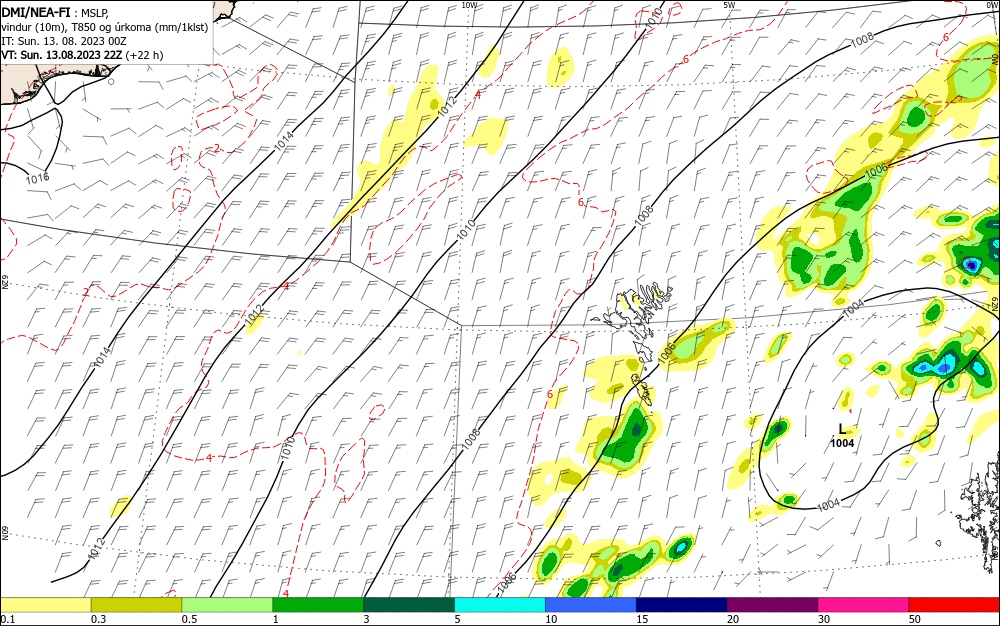Choose the blue 10–15 legend swatch
The image size is (1000, 626).
591,605
